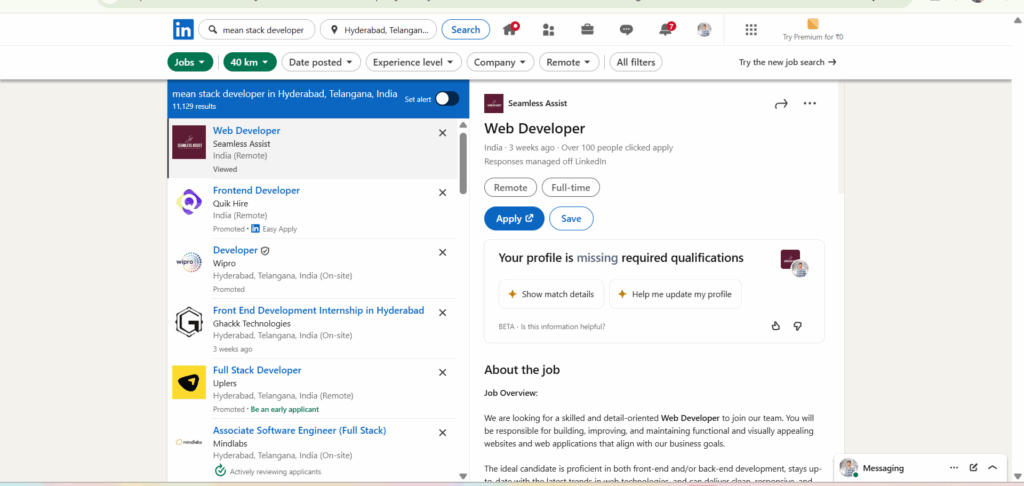Click Try Premium for ₹0 text
Image resolution: width=1024 pixels, height=486 pixels.
813,37
